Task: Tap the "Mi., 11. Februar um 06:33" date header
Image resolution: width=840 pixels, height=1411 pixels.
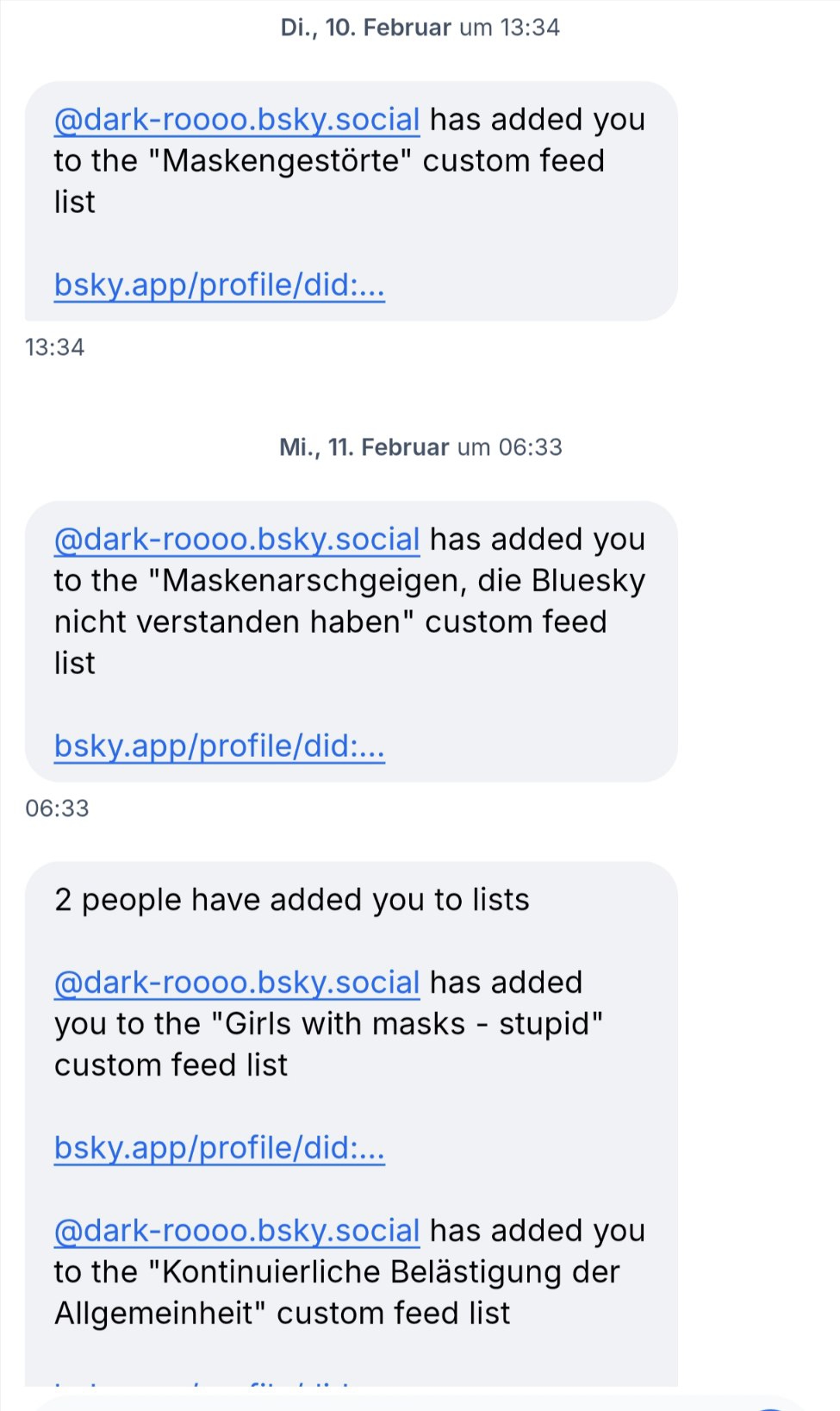Action: pyautogui.click(x=420, y=447)
